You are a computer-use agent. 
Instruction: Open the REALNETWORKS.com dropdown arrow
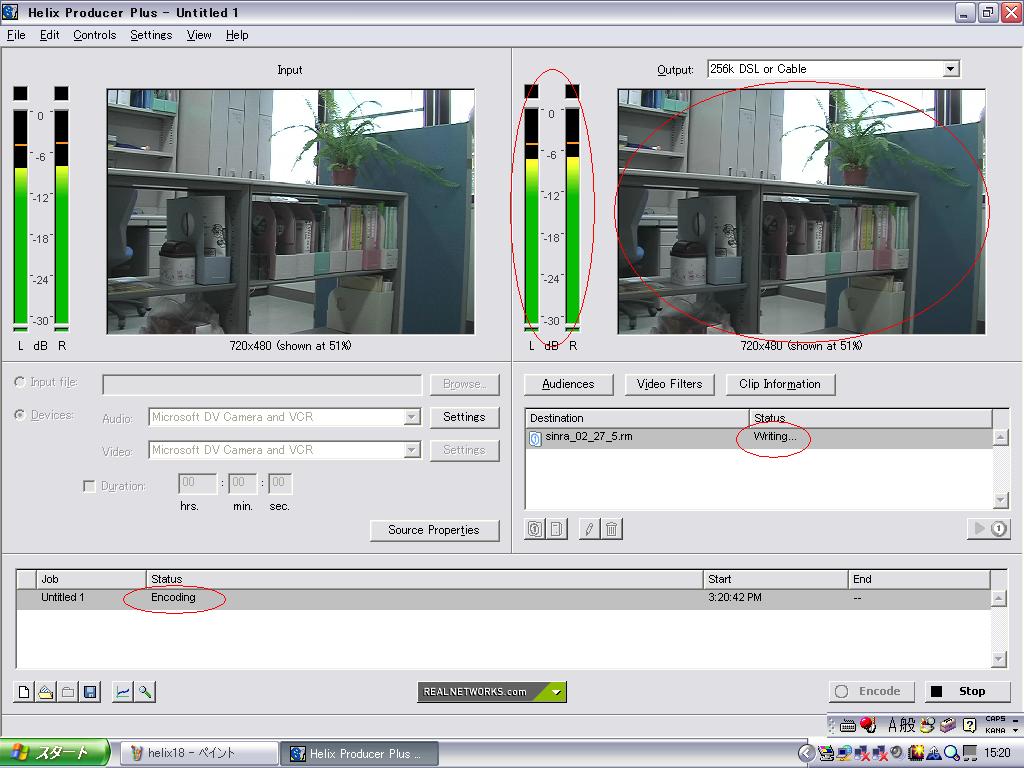tap(556, 692)
